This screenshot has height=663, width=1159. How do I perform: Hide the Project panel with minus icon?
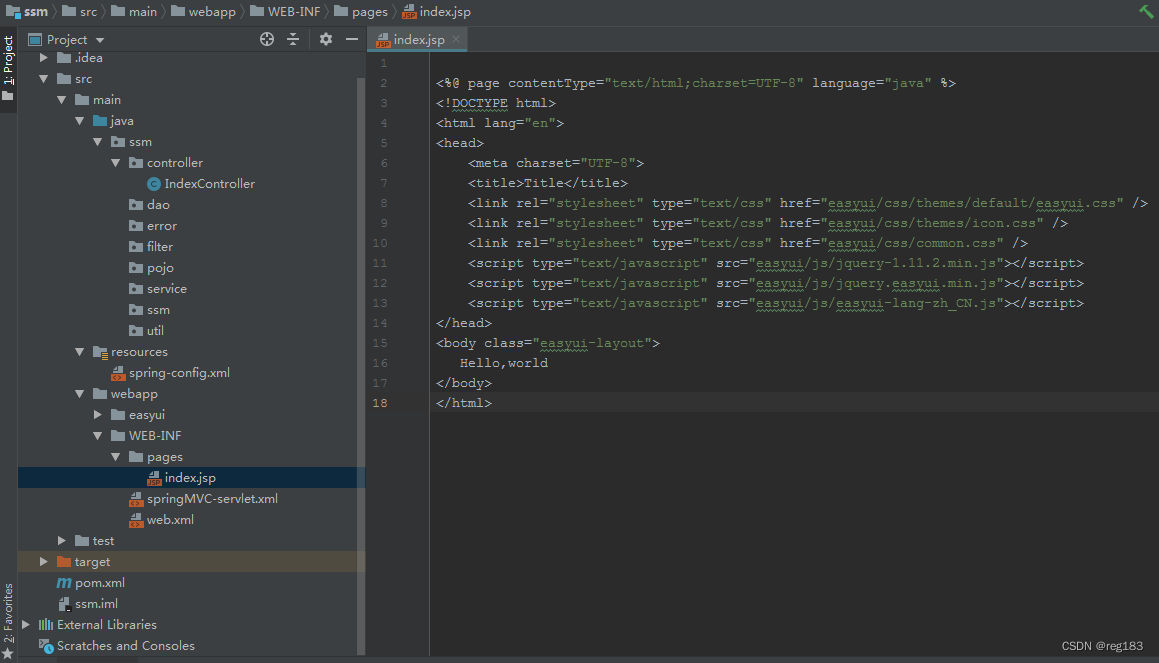pos(352,39)
